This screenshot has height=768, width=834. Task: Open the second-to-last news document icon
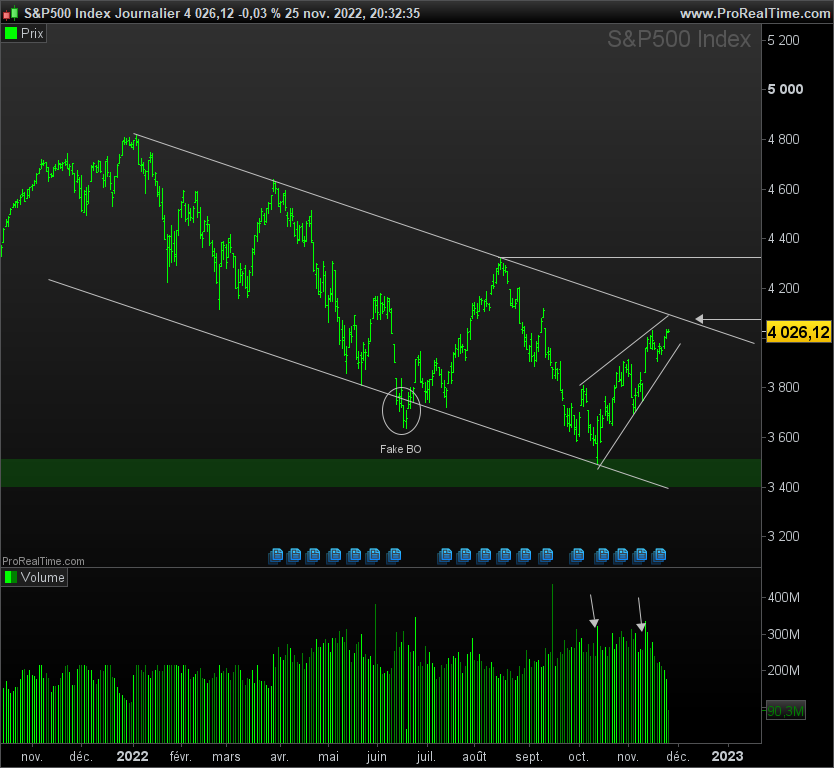[640, 556]
